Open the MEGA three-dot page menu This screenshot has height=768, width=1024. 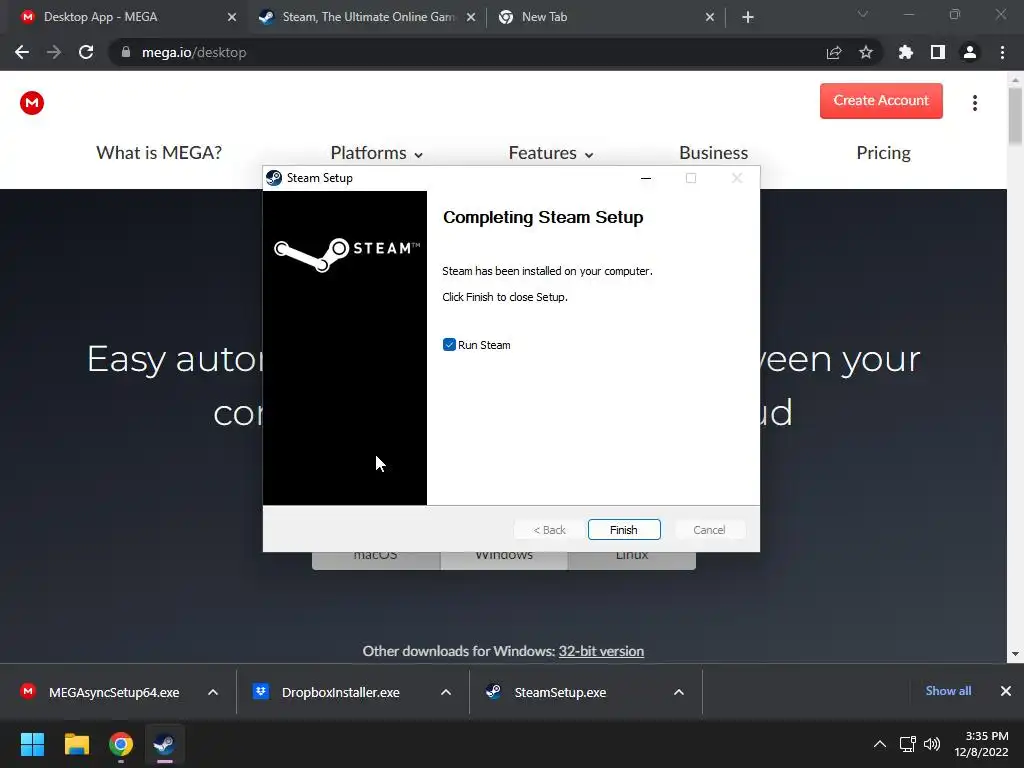coord(974,103)
